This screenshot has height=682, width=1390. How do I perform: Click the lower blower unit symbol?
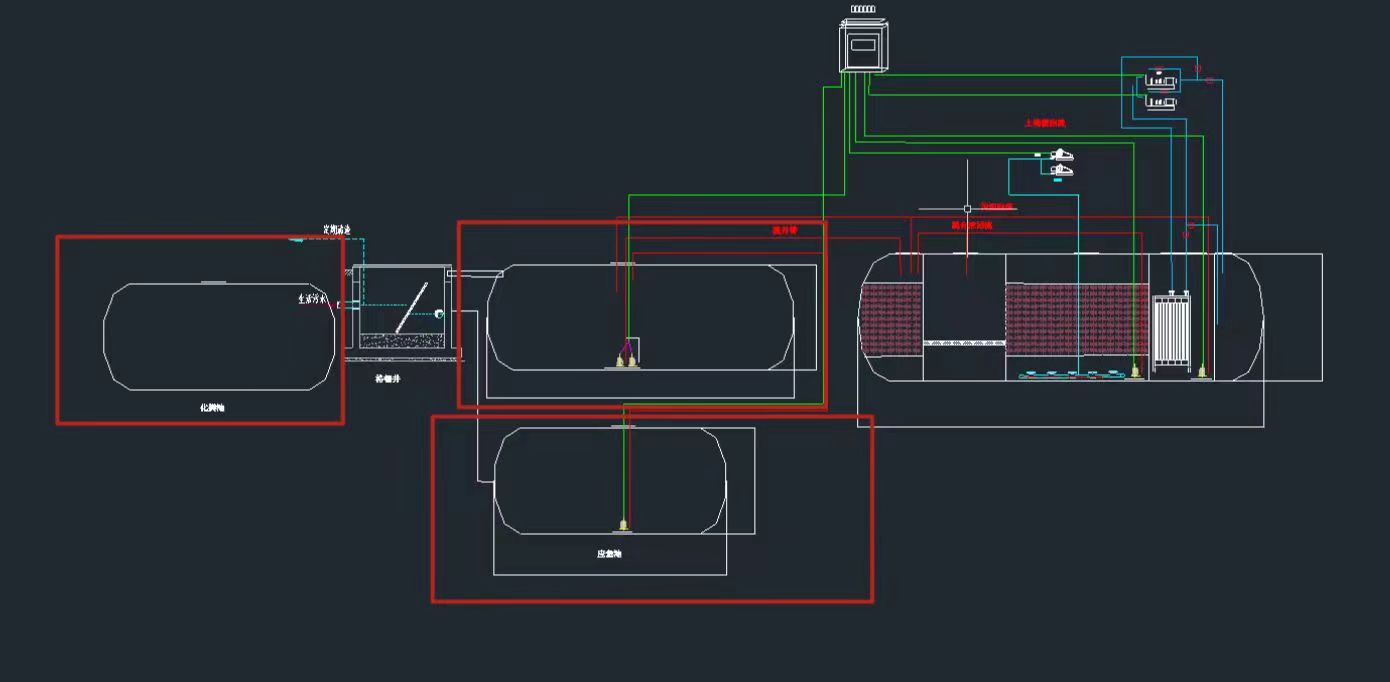(x=1160, y=101)
